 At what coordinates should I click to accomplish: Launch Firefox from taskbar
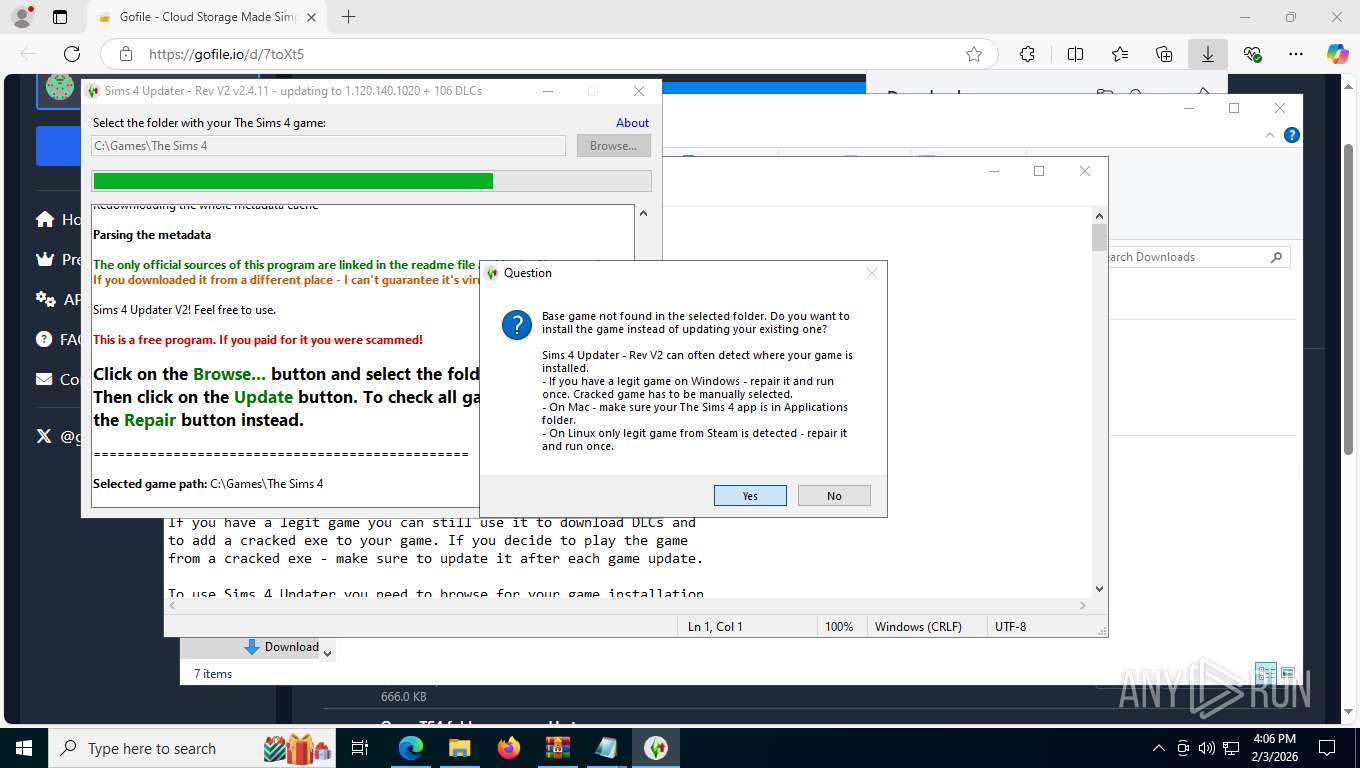pos(509,748)
